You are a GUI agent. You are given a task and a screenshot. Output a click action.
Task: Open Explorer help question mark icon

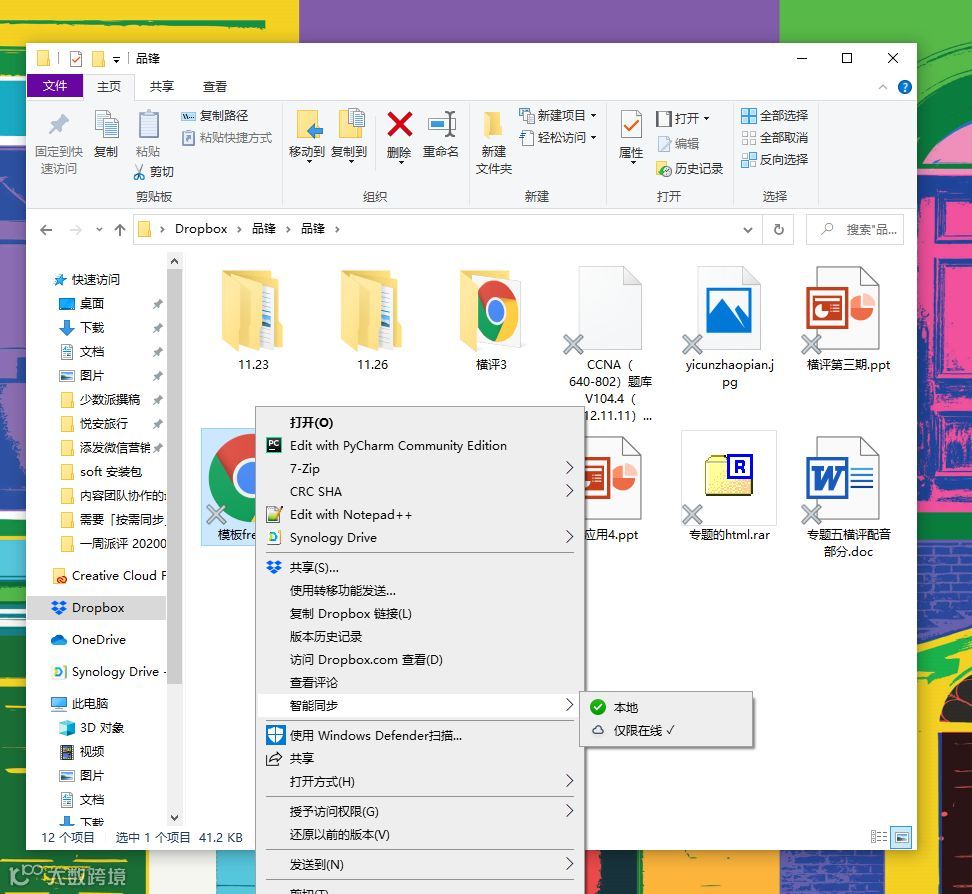904,87
